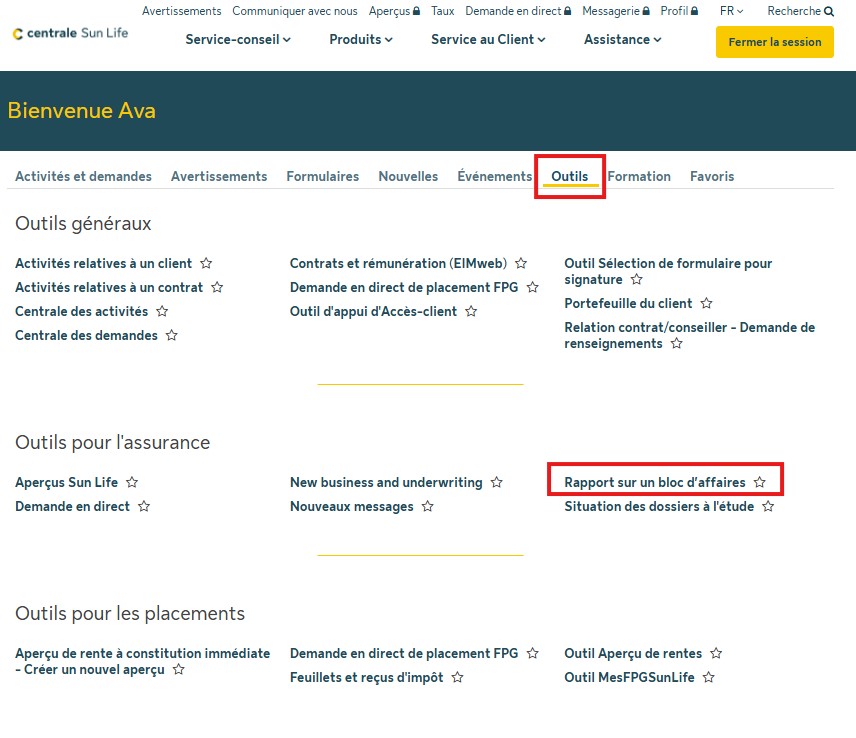The width and height of the screenshot is (856, 738).
Task: Click star next to Feuillets et reçus d'impôt
Action: 457,677
